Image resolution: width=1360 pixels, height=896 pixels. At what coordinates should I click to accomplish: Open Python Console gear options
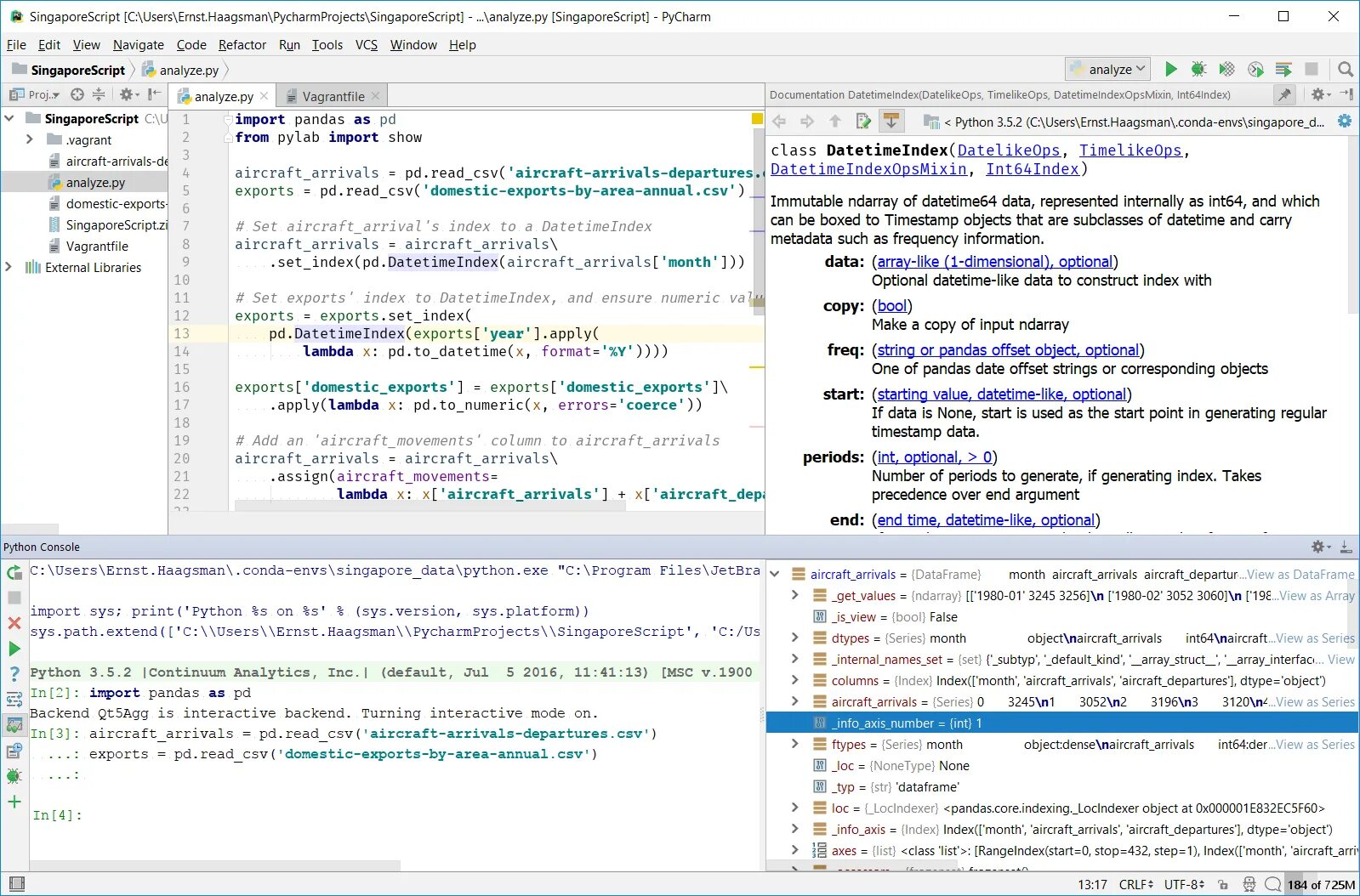pos(1318,547)
